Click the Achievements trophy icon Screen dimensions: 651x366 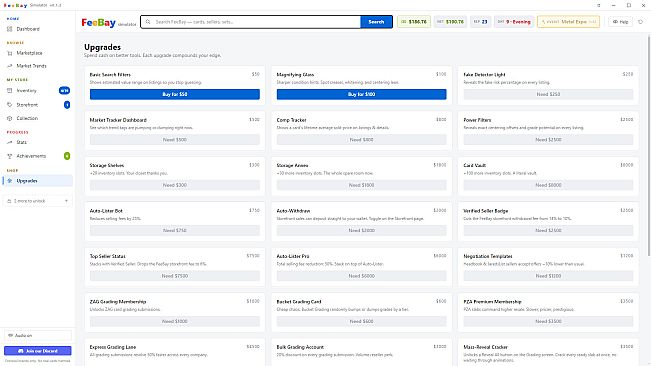point(10,156)
